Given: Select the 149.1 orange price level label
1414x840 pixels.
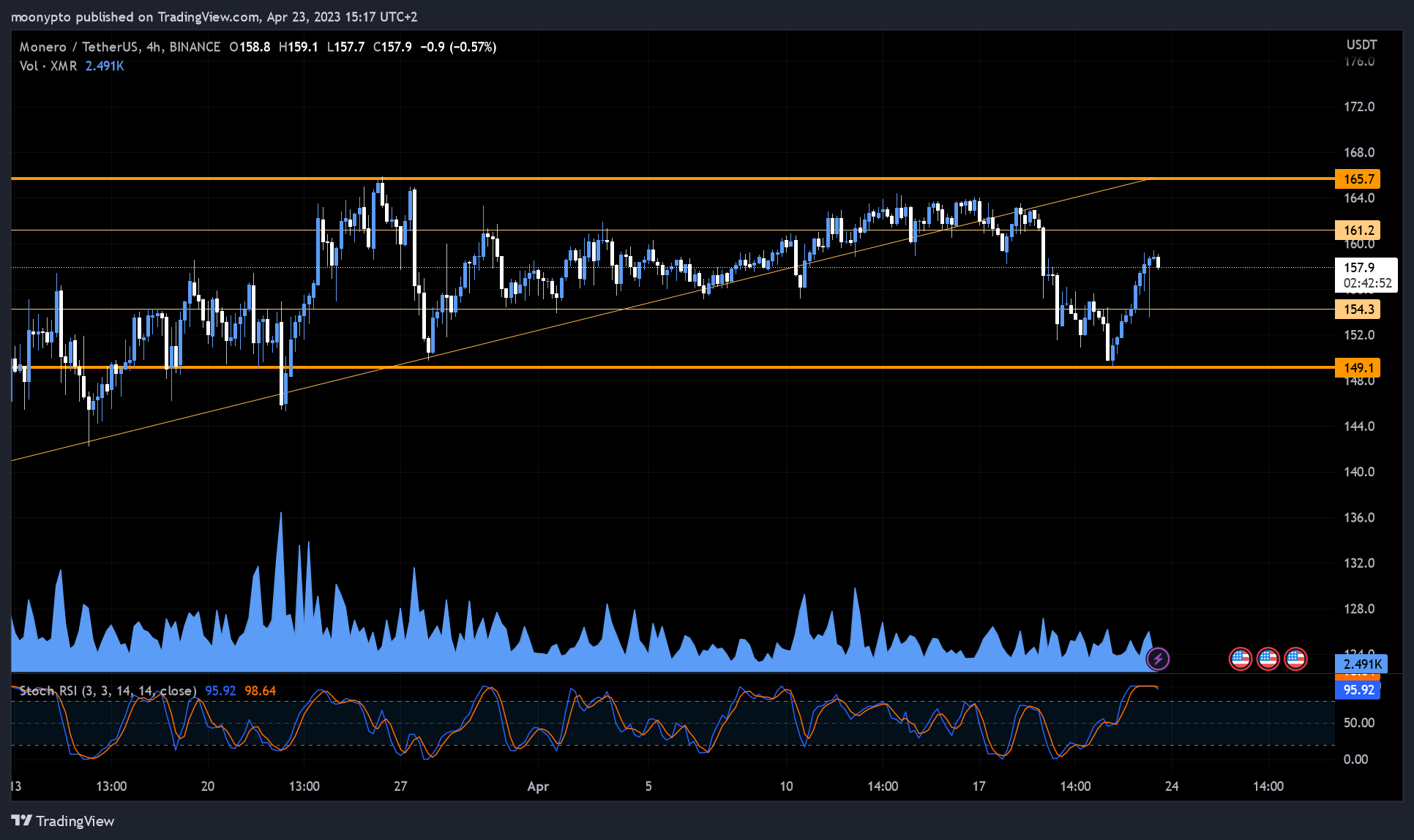Looking at the screenshot, I should coord(1358,368).
